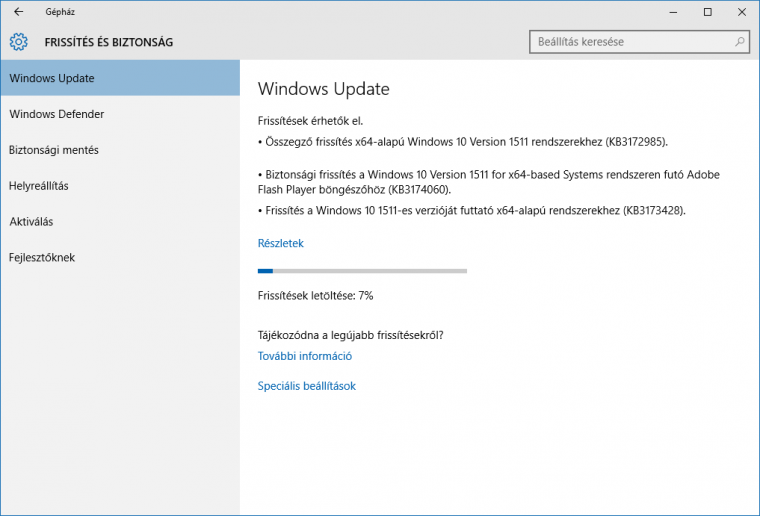
Task: Click the Gépház window title
Action: point(60,12)
